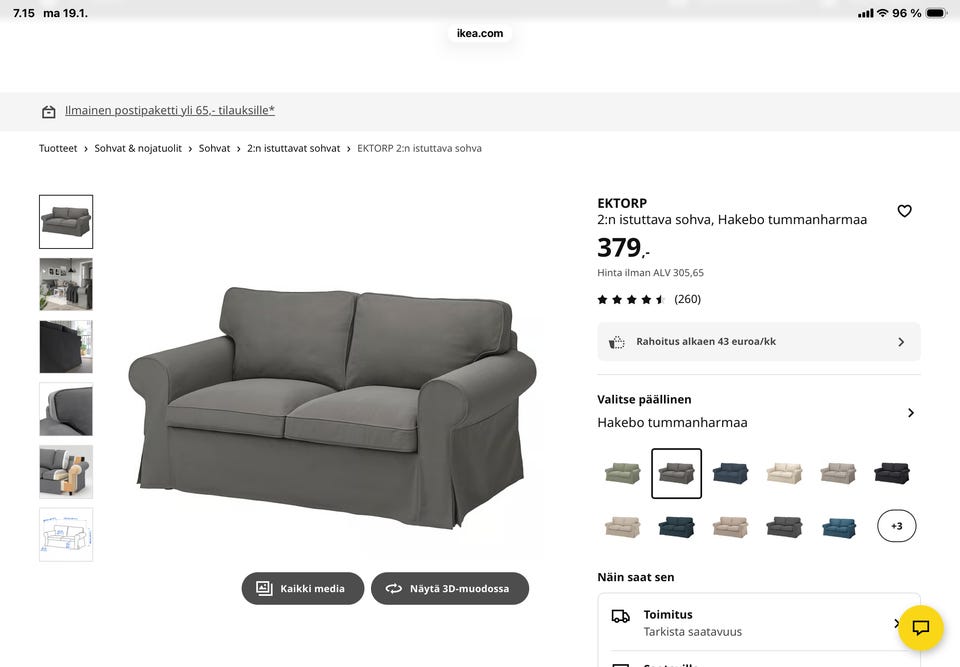
Task: Select the light green sofa cover swatch
Action: pyautogui.click(x=623, y=473)
